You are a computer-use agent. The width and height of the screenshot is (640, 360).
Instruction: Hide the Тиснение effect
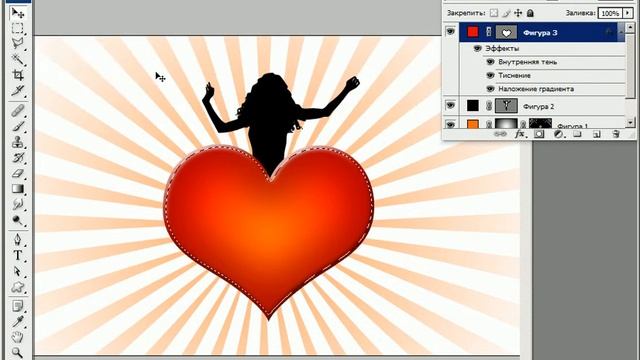click(x=490, y=76)
